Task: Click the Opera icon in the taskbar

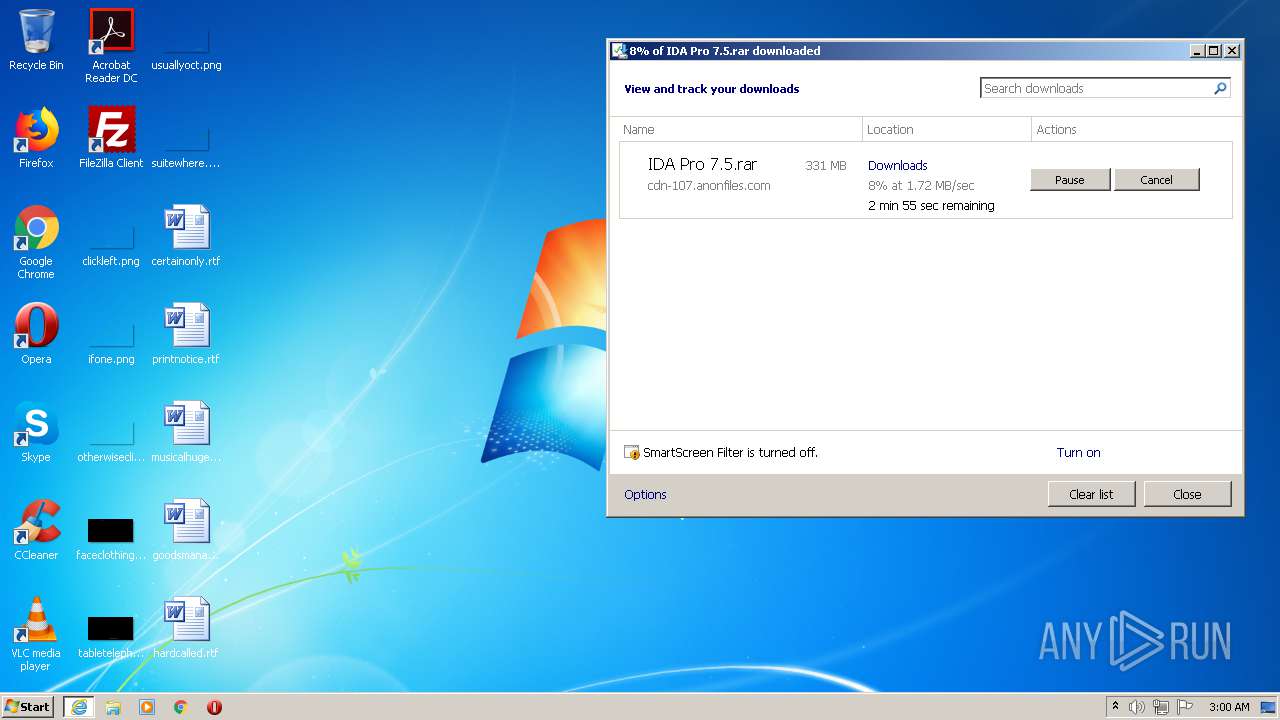Action: tap(214, 707)
